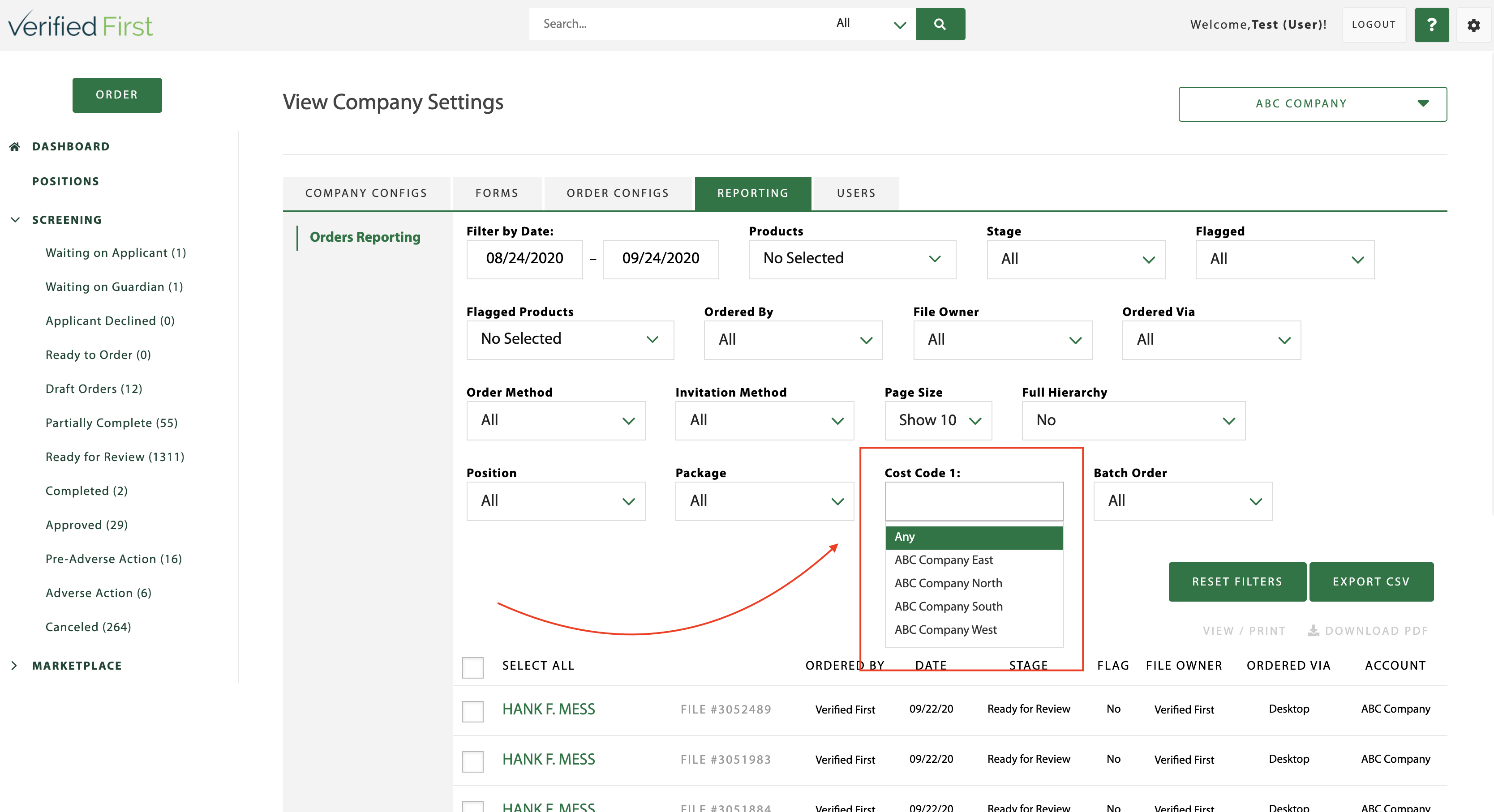Image resolution: width=1494 pixels, height=812 pixels.
Task: Open the Order Method dropdown
Action: coord(556,420)
